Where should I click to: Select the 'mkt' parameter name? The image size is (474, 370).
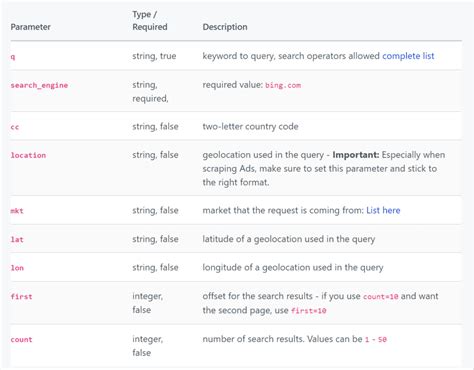click(17, 211)
